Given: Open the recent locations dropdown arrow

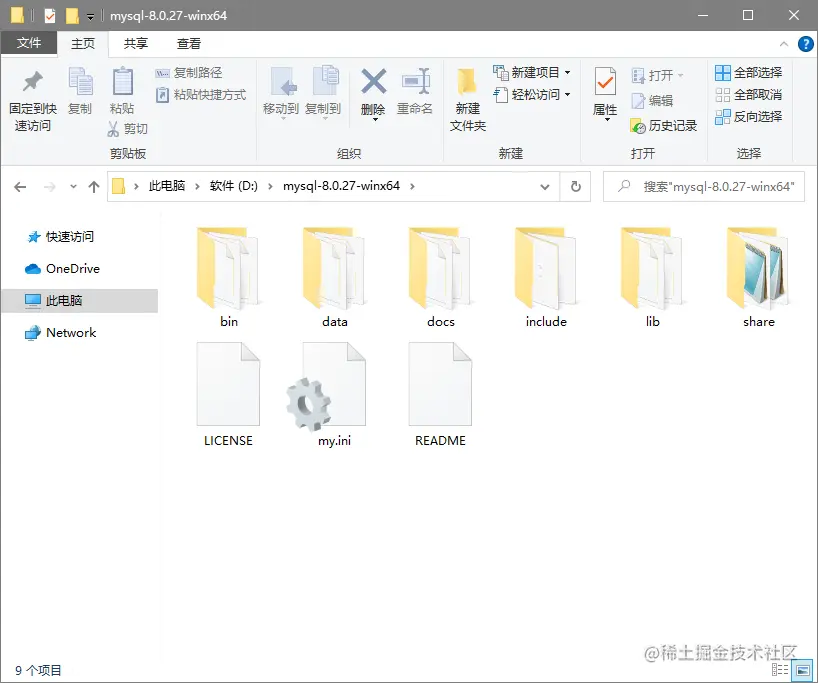Looking at the screenshot, I should [74, 187].
